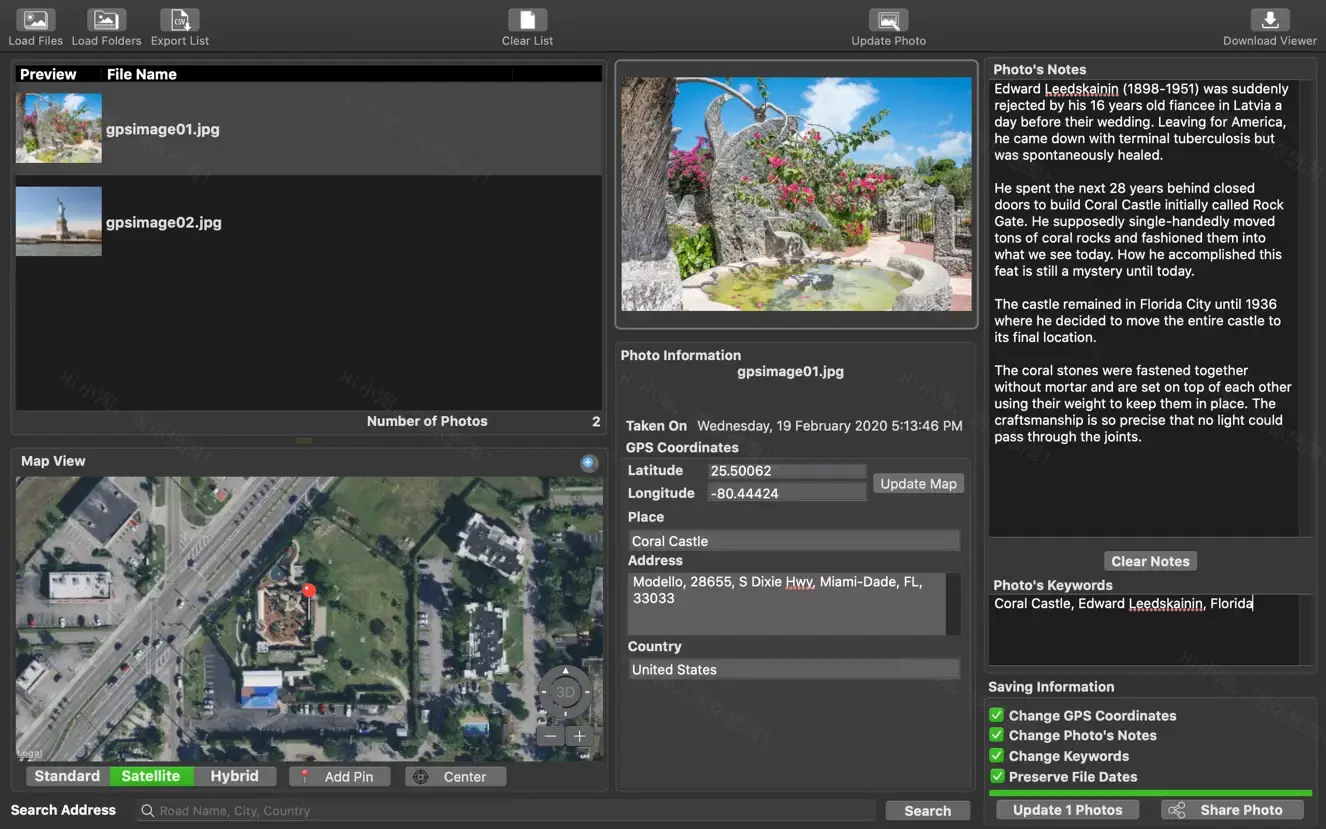Export the photo list as CSV

click(179, 17)
